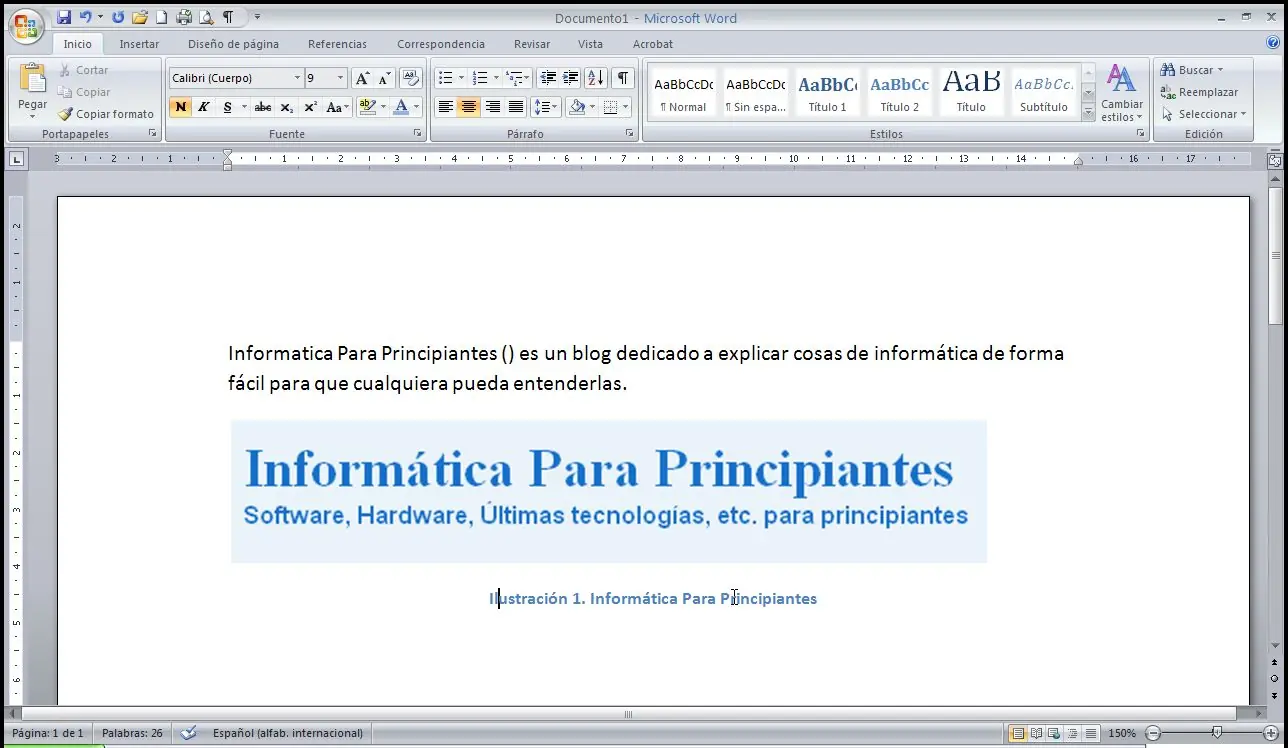Increase font size with the A-up icon
The width and height of the screenshot is (1288, 748).
pyautogui.click(x=362, y=78)
